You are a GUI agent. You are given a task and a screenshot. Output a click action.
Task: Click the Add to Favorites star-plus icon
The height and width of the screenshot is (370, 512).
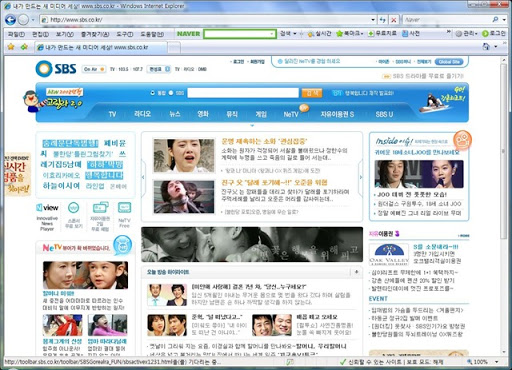(24, 47)
